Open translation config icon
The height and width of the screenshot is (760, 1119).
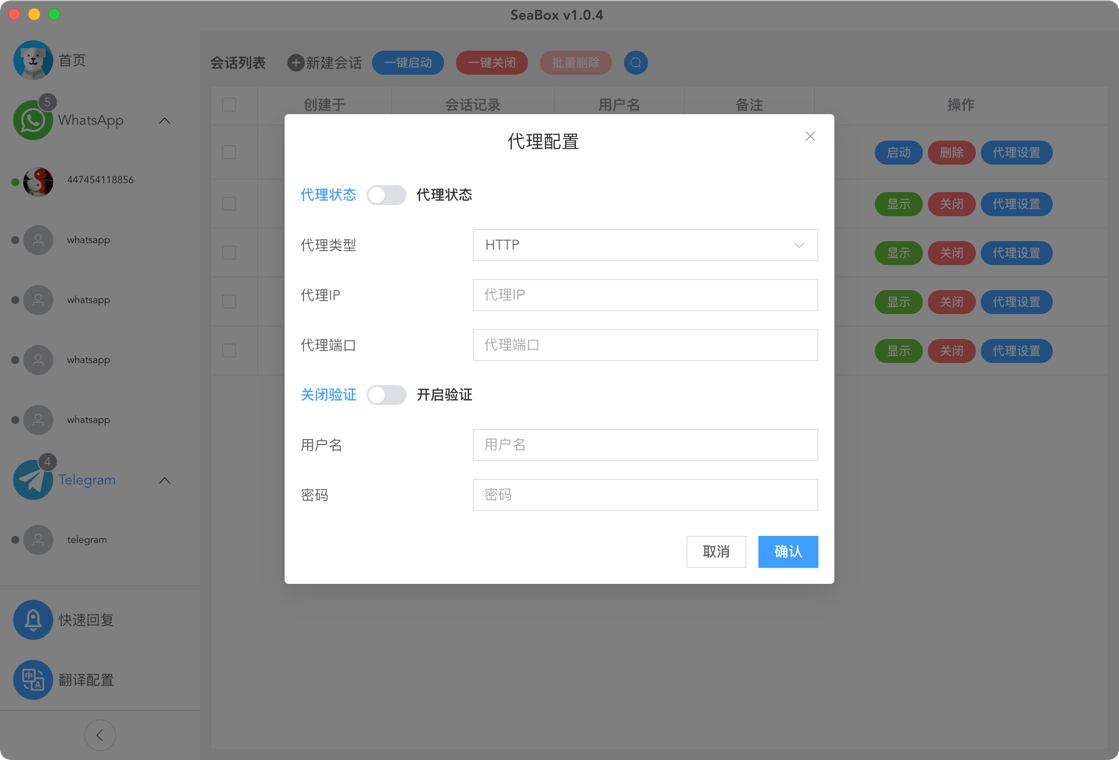coord(33,679)
